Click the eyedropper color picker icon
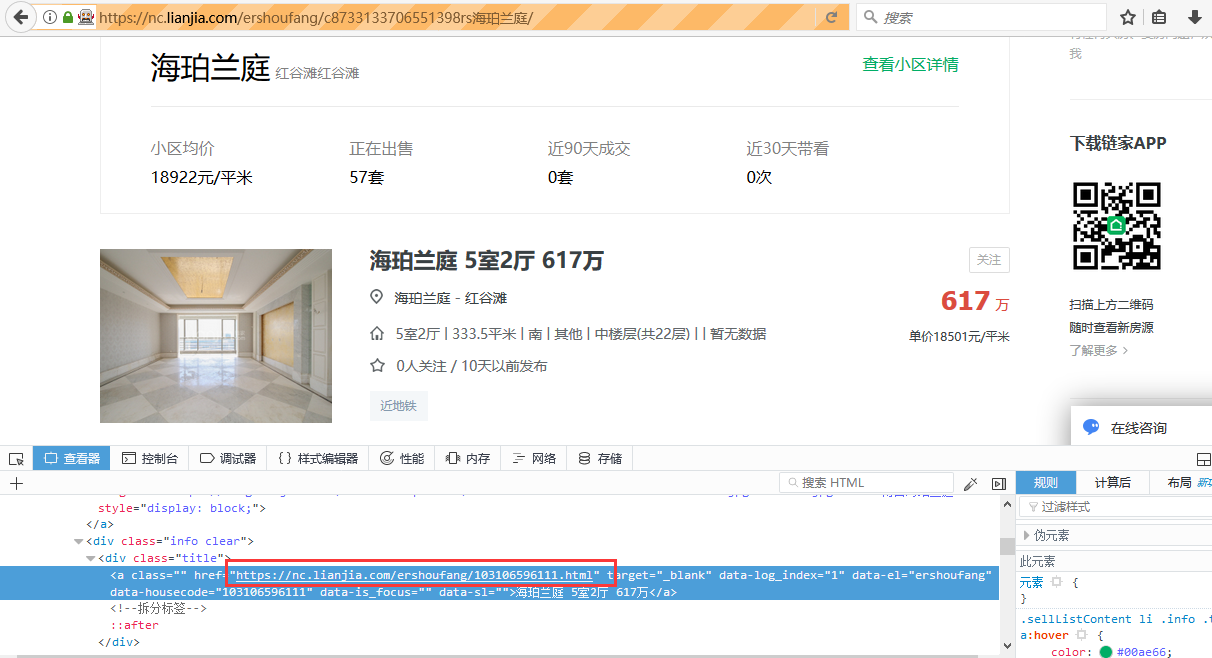 pyautogui.click(x=970, y=483)
